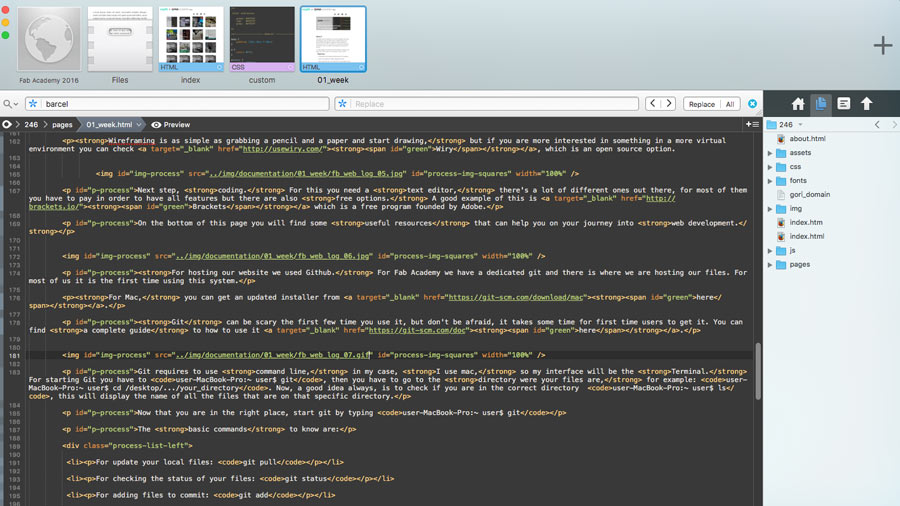Screen dimensions: 900x506
Task: Click the search magnifier options icon
Action: point(10,104)
